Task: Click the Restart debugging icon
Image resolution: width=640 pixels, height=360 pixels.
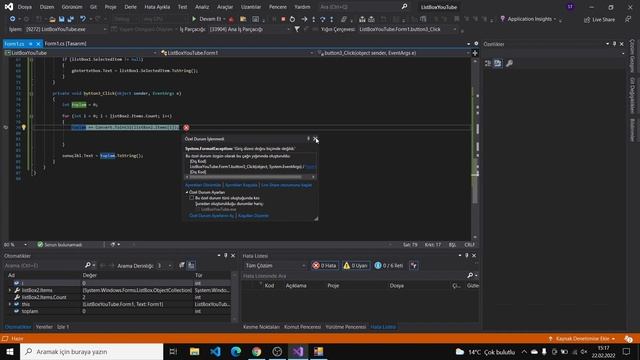Action: (292, 19)
